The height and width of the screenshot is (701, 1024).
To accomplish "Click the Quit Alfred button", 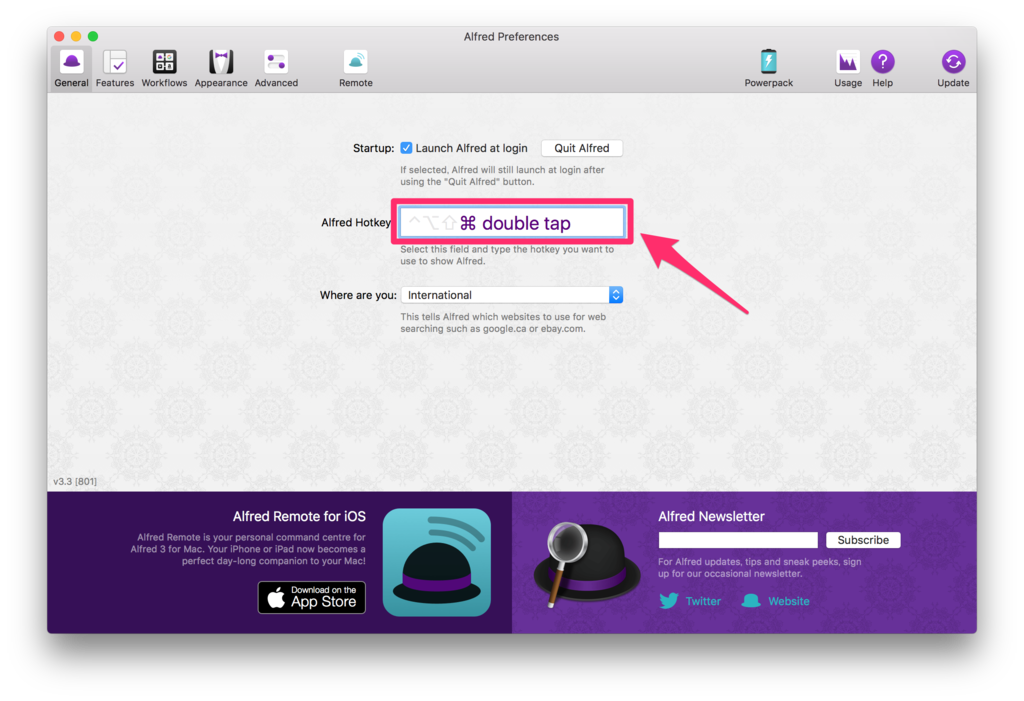I will [x=582, y=148].
